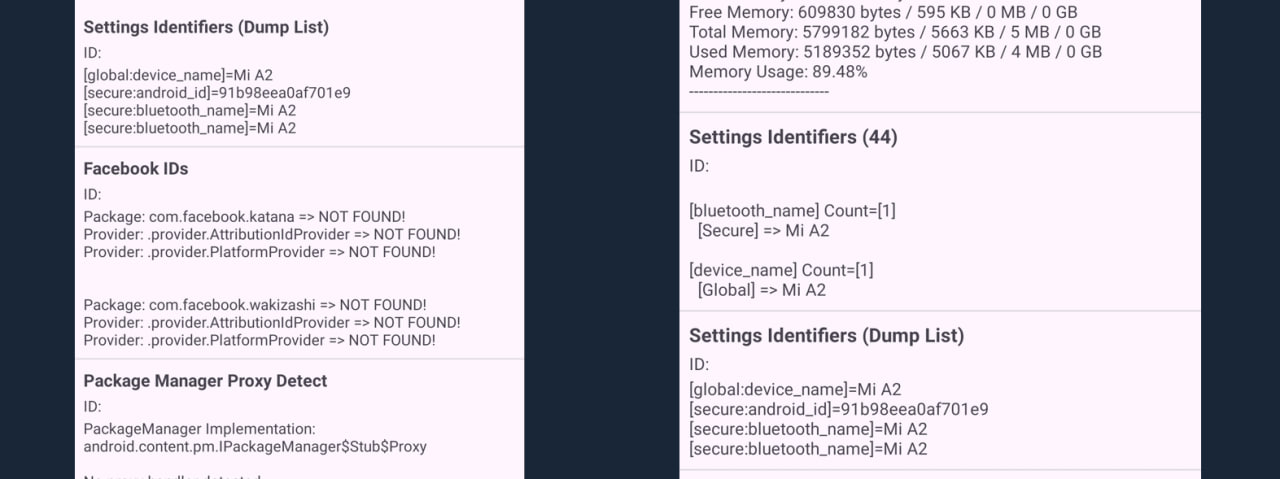Open the Package Manager Proxy Detect section
Screen dimensions: 1280x479
click(205, 381)
